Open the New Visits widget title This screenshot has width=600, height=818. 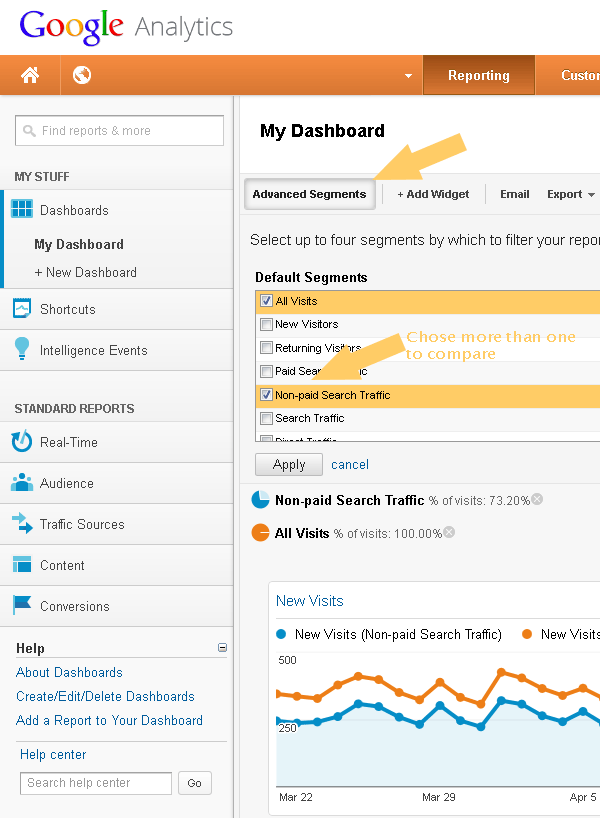click(x=309, y=601)
